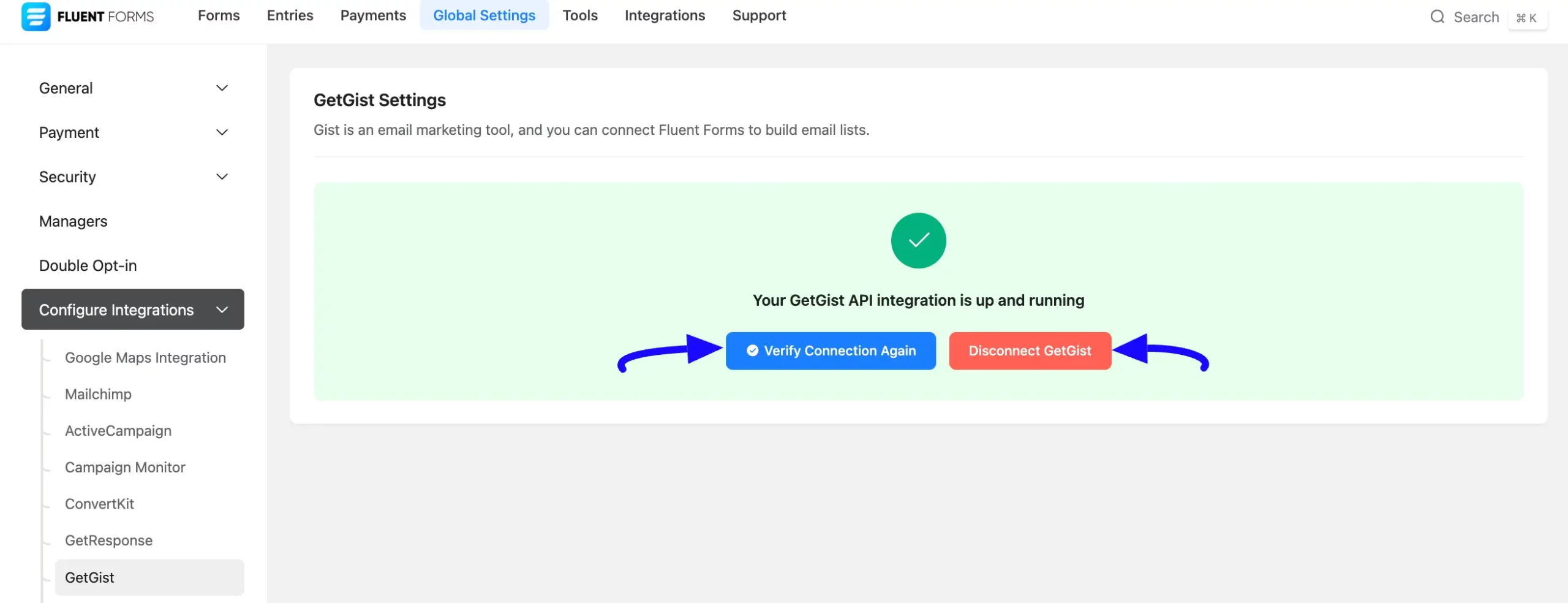Open the Security settings group
The height and width of the screenshot is (603, 1568).
click(133, 176)
